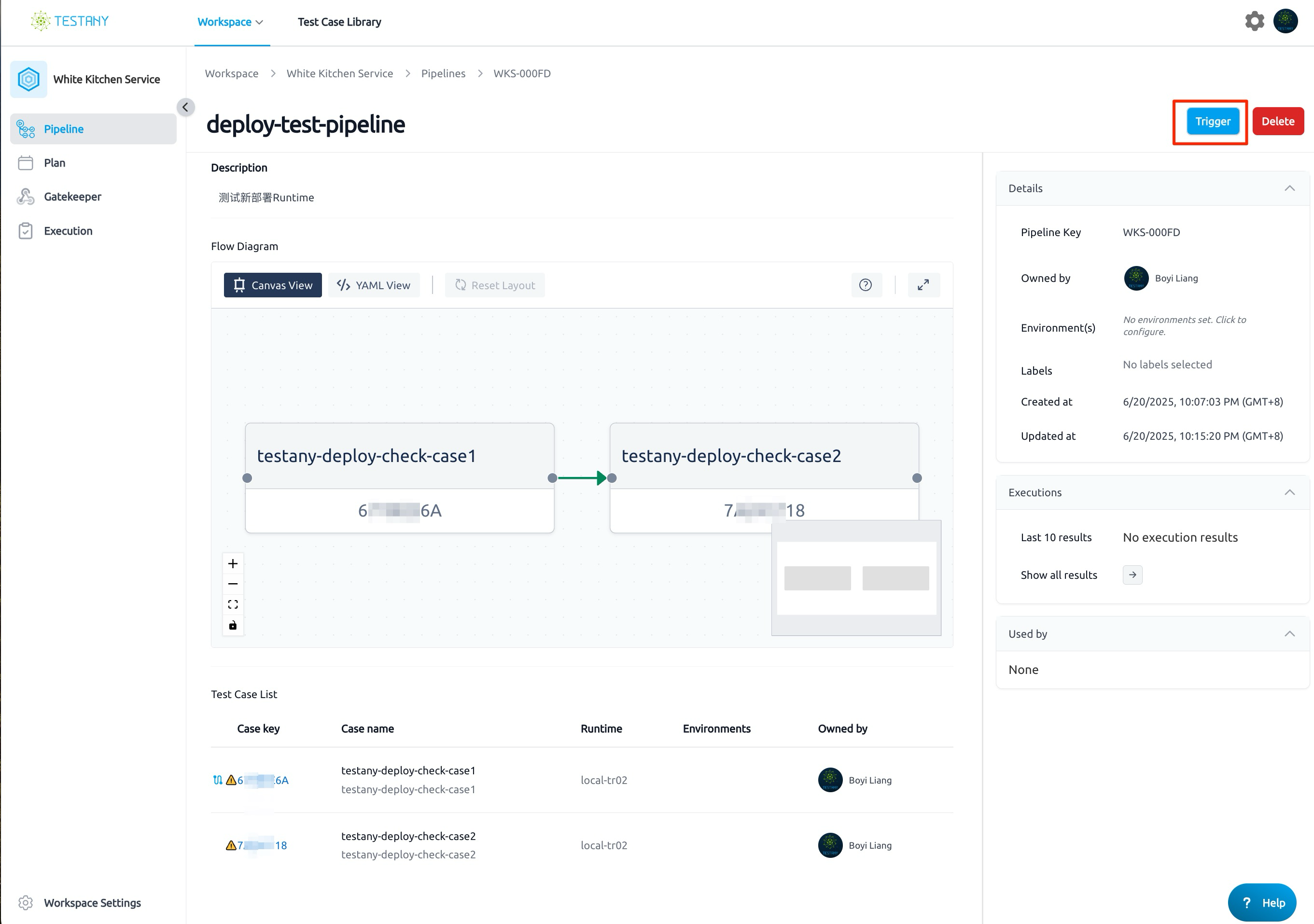Screen dimensions: 1314x924
Task: Switch to Canvas View
Action: (x=272, y=285)
